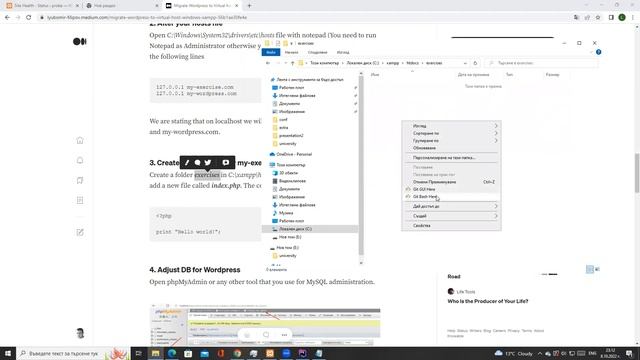This screenshot has width=640, height=360.
Task: Expand Групиране по submenu
Action: (x=496, y=140)
